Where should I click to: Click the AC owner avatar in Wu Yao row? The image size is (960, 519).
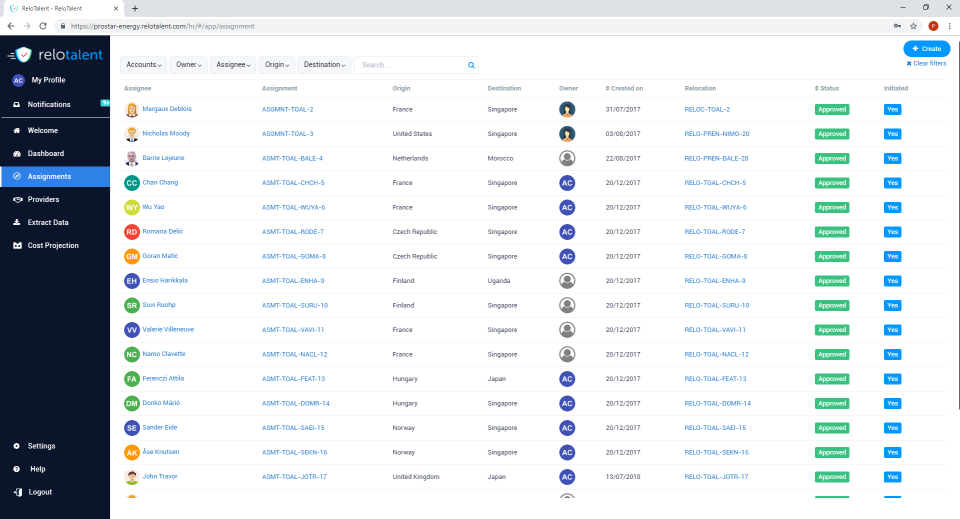click(x=567, y=207)
